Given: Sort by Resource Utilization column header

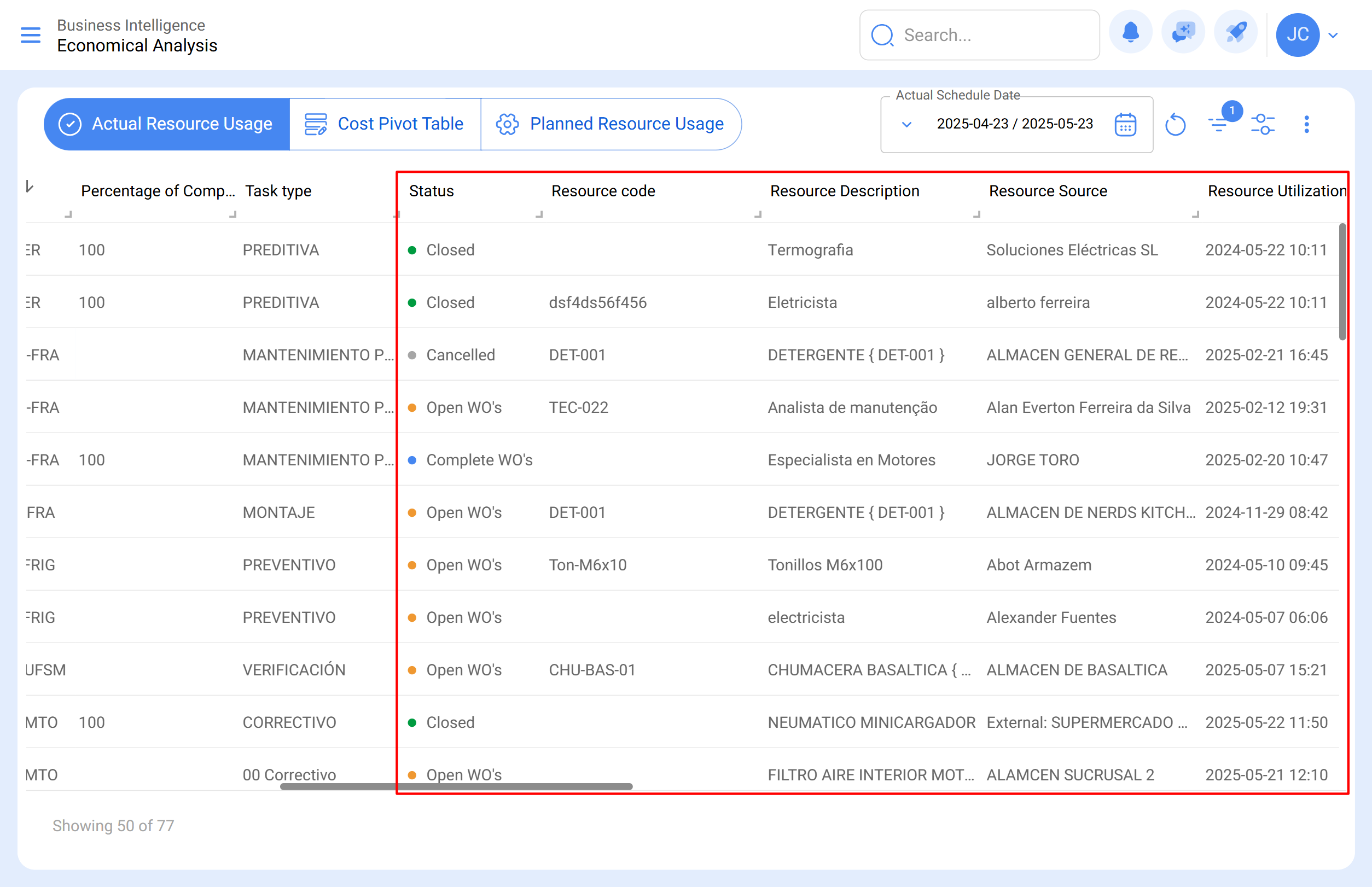Looking at the screenshot, I should coord(1277,191).
